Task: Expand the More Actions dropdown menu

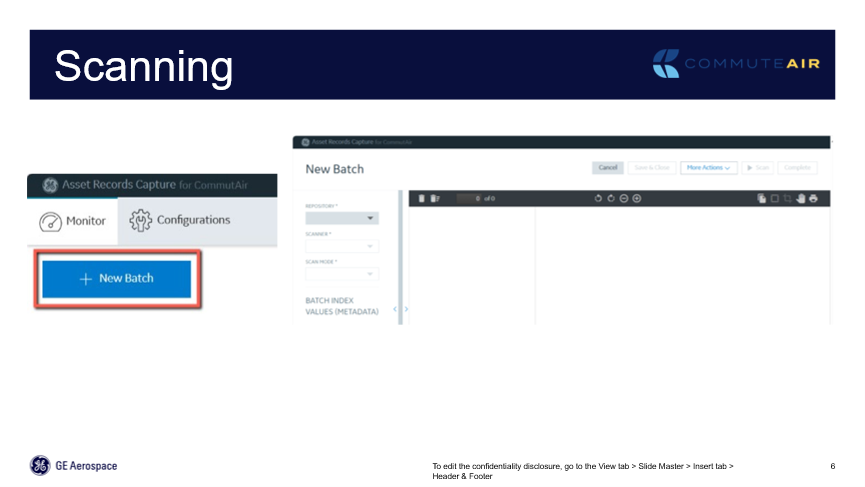Action: [x=709, y=168]
